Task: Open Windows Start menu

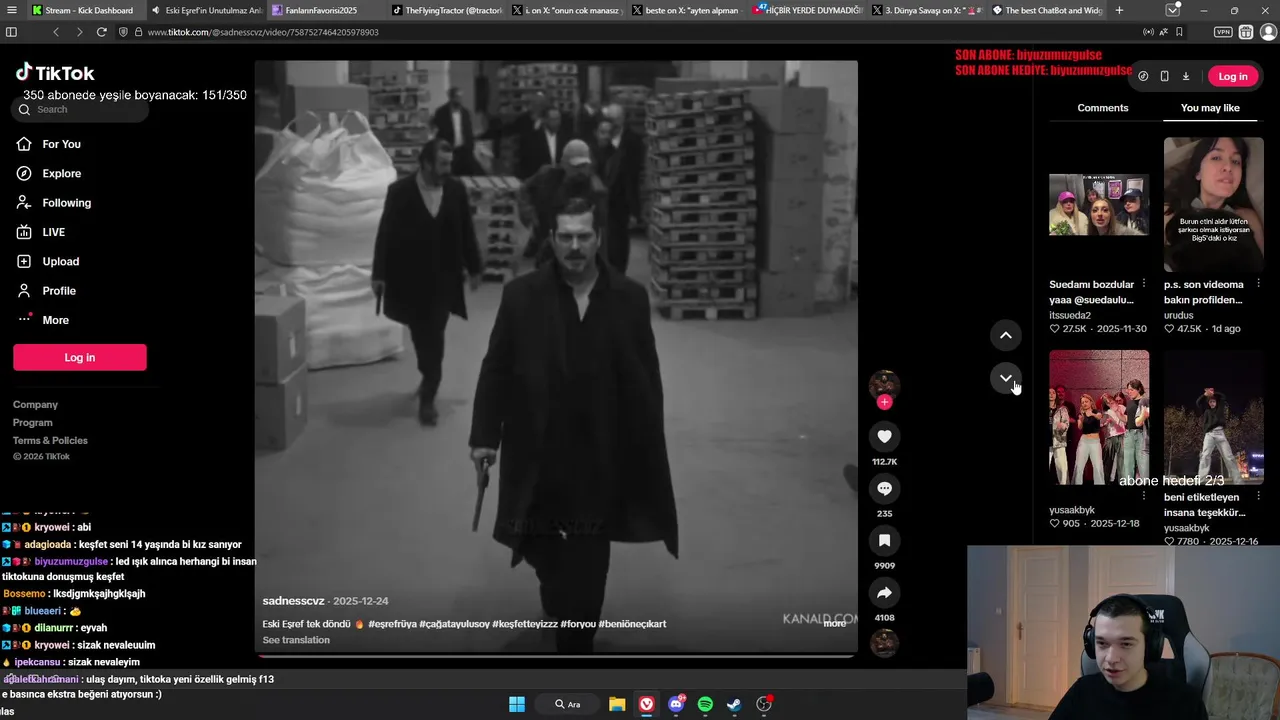Action: pos(517,704)
